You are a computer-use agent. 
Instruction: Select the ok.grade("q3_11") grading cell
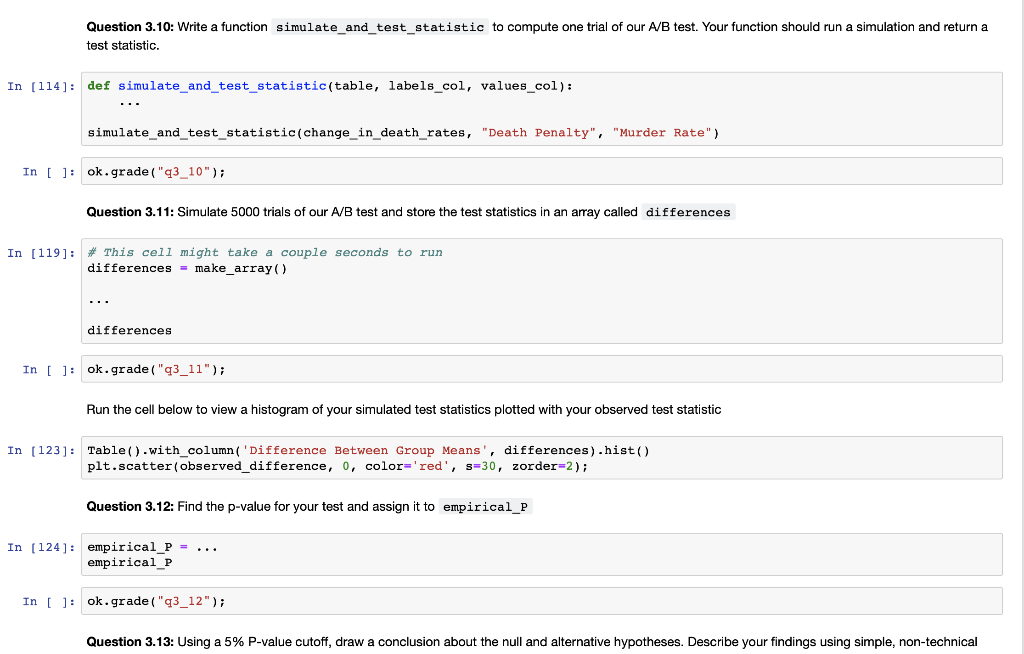pyautogui.click(x=400, y=368)
